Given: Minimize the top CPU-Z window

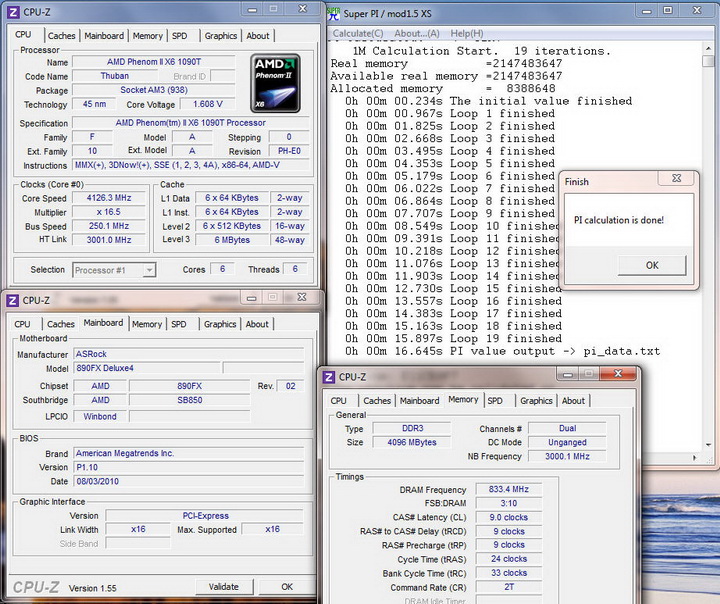Looking at the screenshot, I should coord(252,9).
